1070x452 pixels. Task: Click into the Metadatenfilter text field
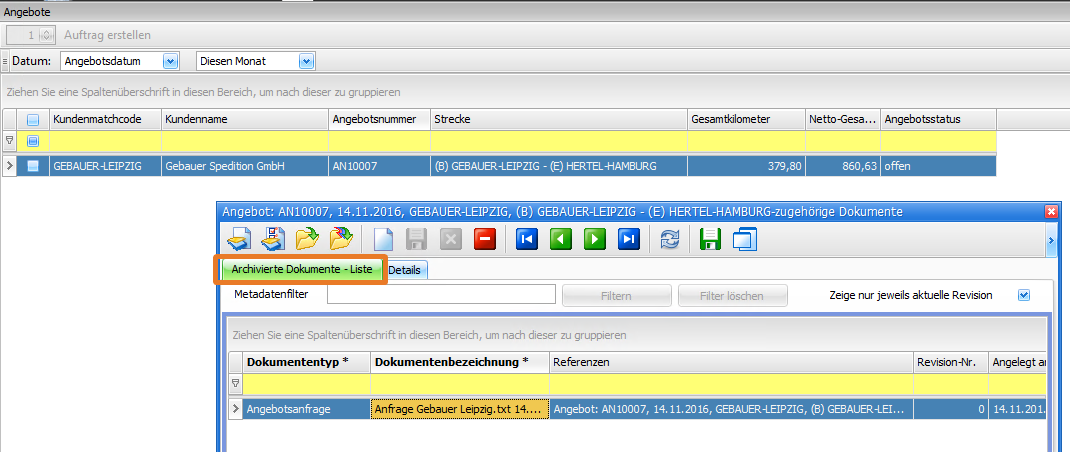[x=441, y=294]
